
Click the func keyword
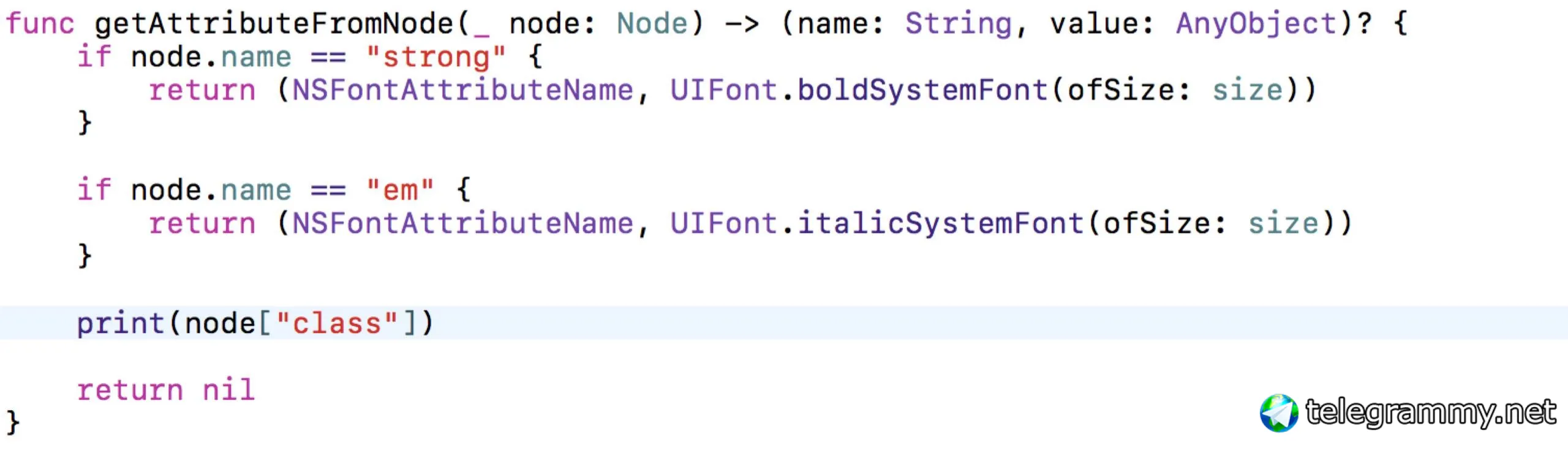tap(40, 24)
